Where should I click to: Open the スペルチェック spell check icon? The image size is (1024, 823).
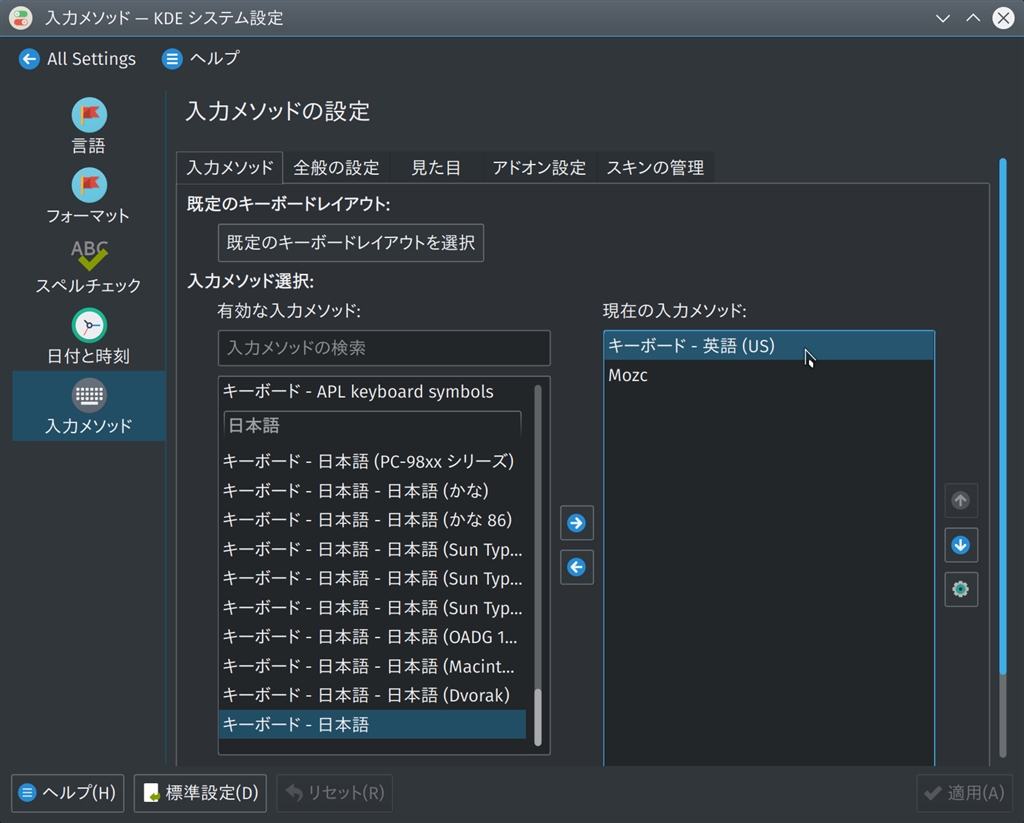click(89, 255)
